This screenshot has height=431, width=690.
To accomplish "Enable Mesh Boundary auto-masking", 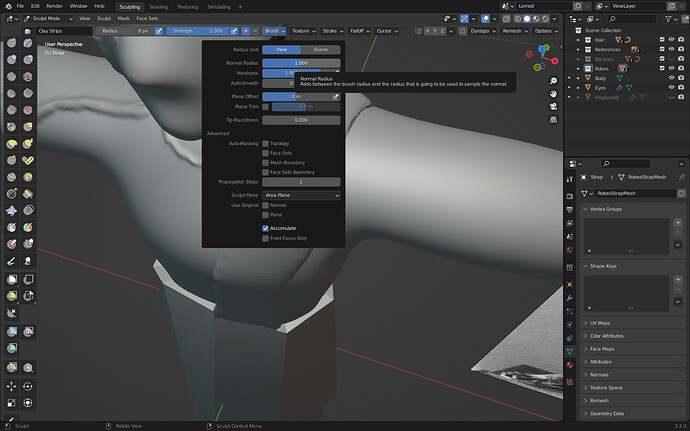I will tap(265, 163).
